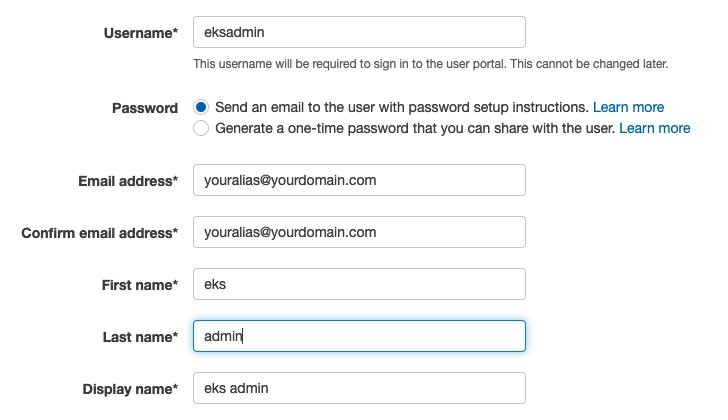Focus the Username field containing eksadmin
The height and width of the screenshot is (420, 728).
(x=359, y=32)
